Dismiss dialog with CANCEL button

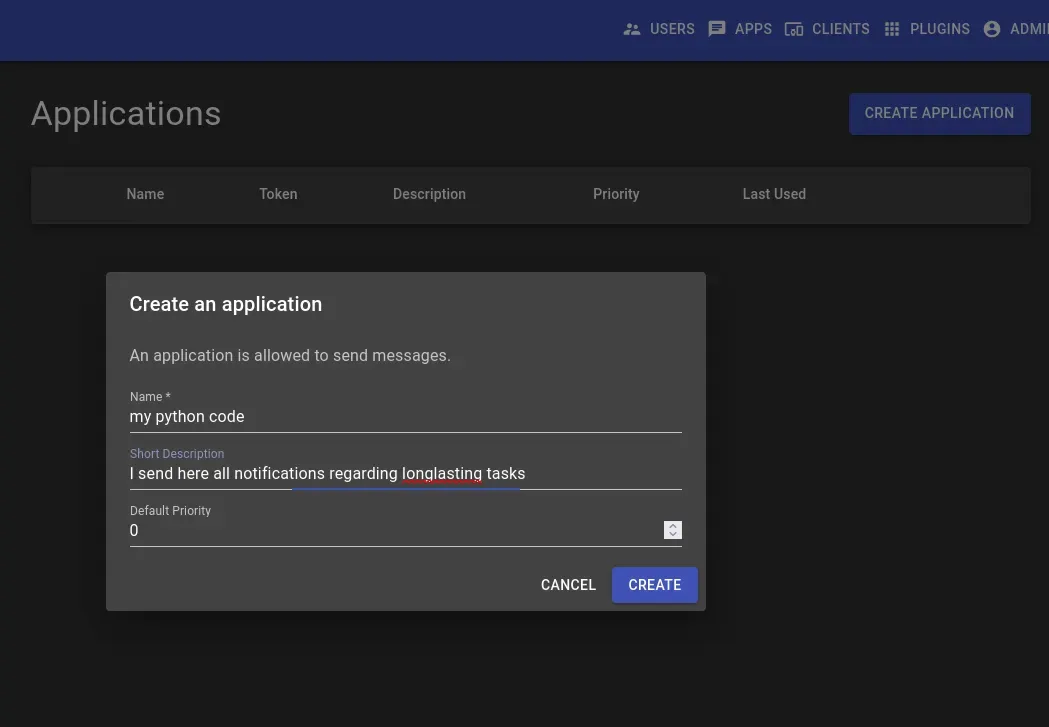(x=568, y=585)
